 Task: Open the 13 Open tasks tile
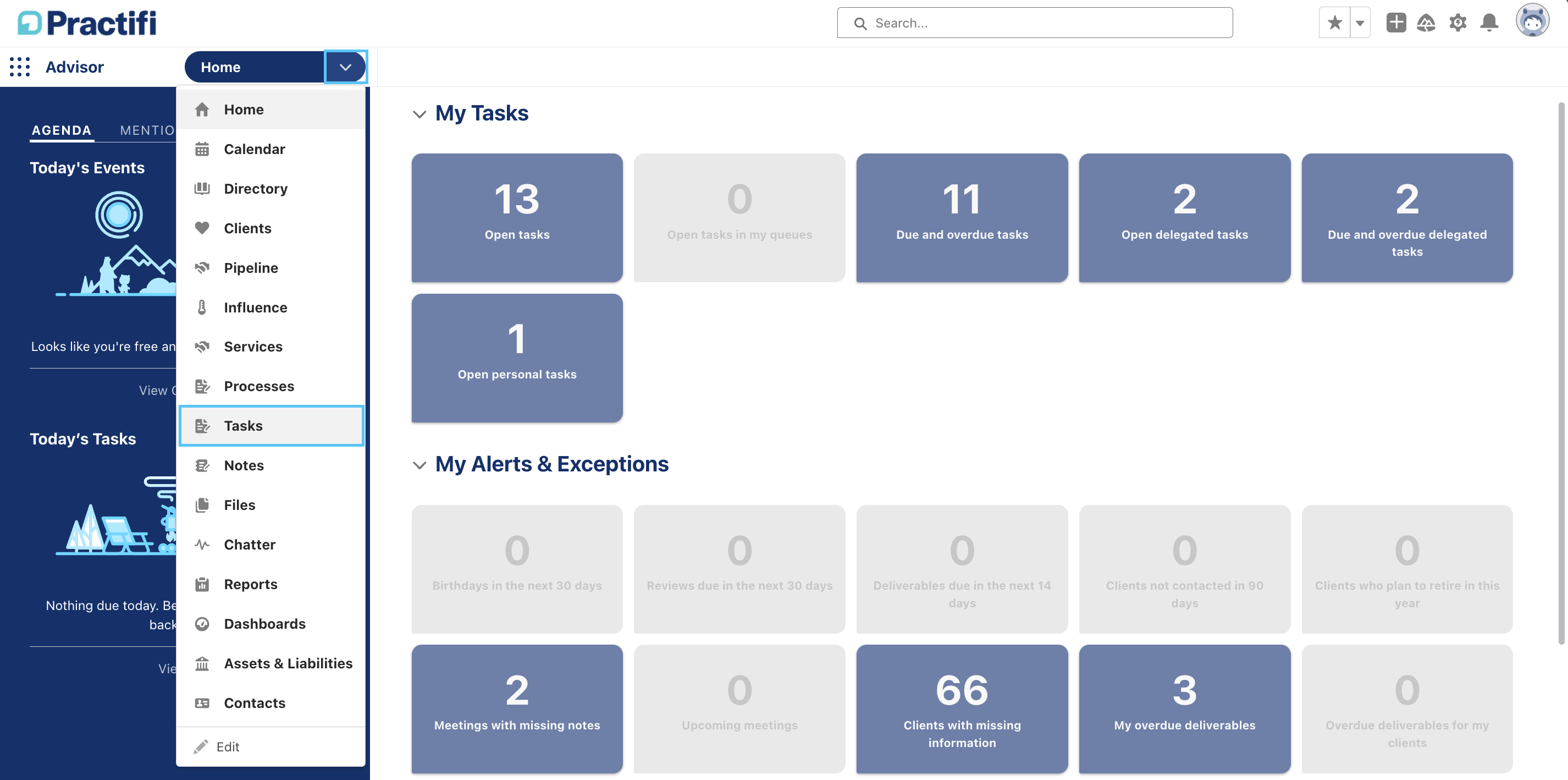point(517,217)
